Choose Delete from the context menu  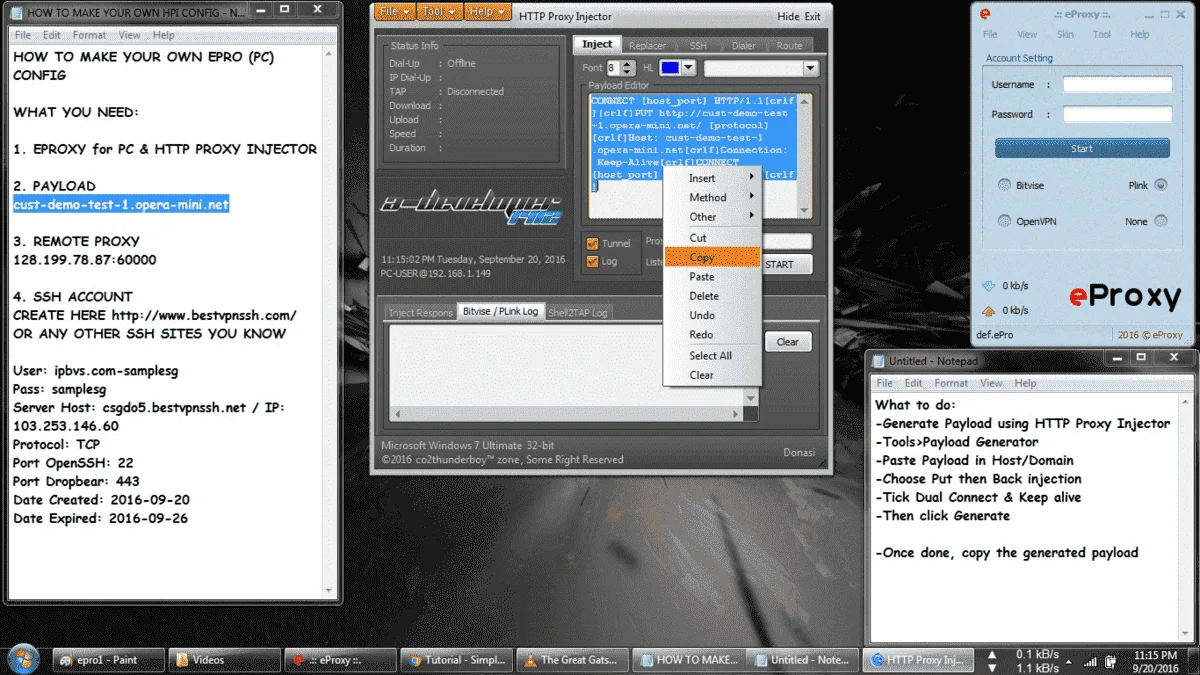[x=712, y=296]
